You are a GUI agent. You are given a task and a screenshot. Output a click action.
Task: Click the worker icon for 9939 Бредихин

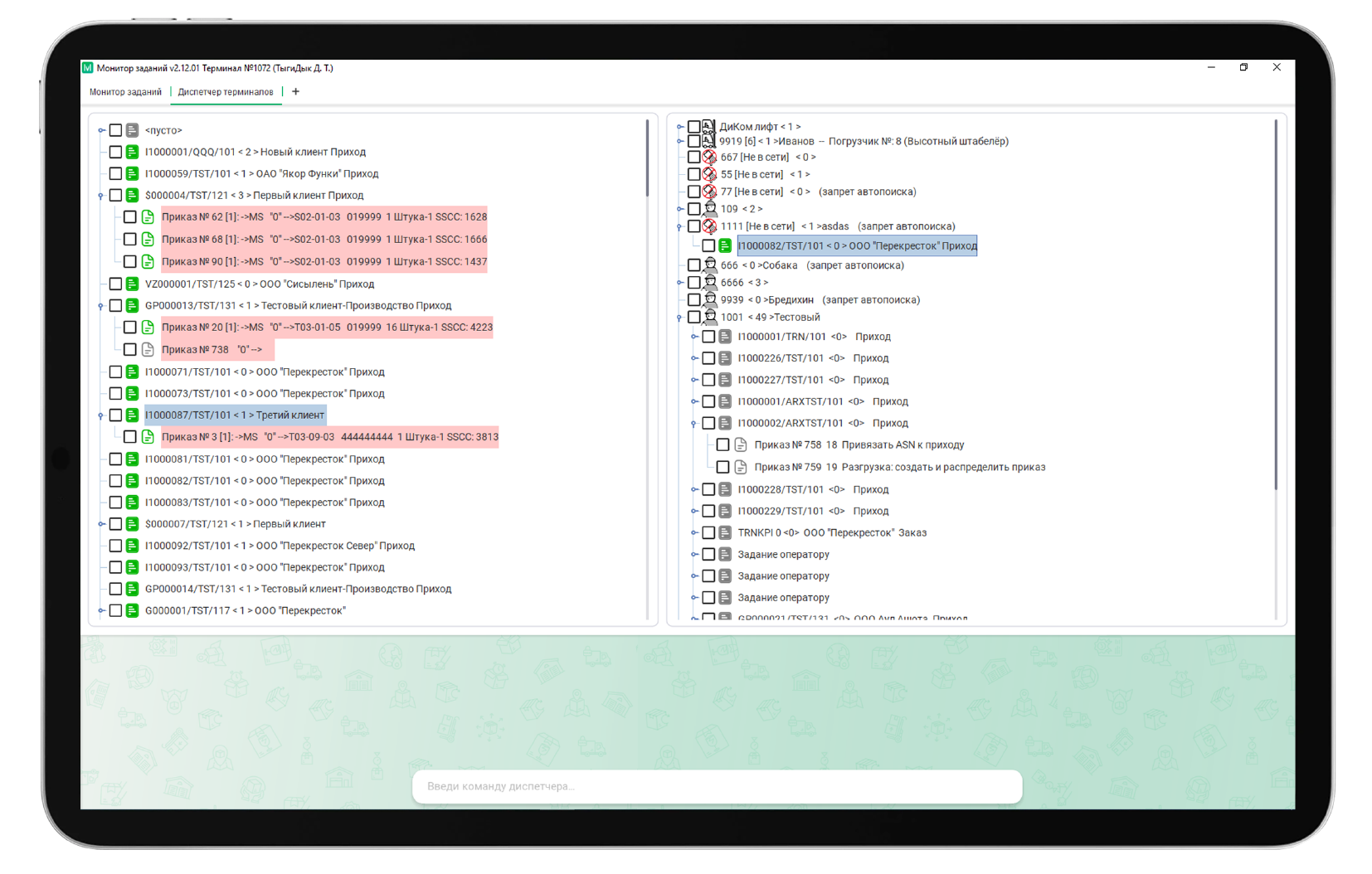[709, 299]
